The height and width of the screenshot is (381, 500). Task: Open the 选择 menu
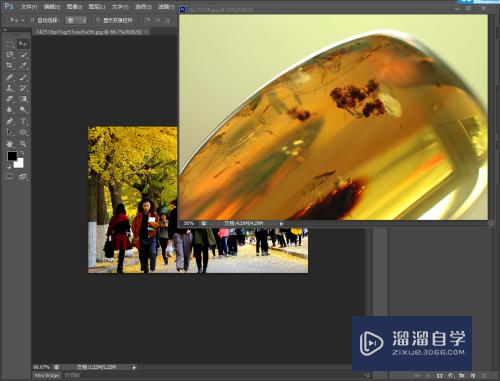(x=143, y=7)
